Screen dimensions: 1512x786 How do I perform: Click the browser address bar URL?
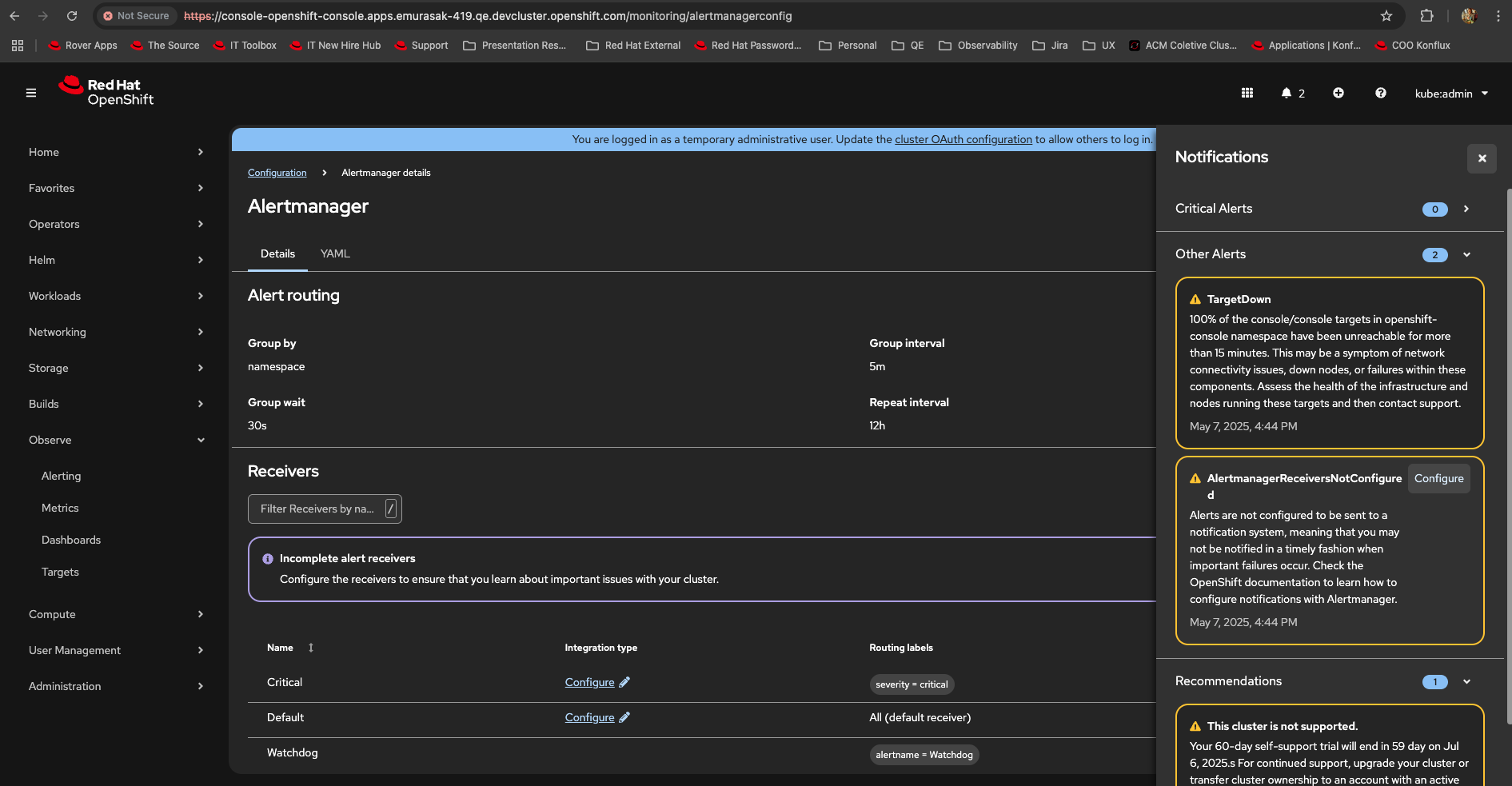click(x=488, y=16)
